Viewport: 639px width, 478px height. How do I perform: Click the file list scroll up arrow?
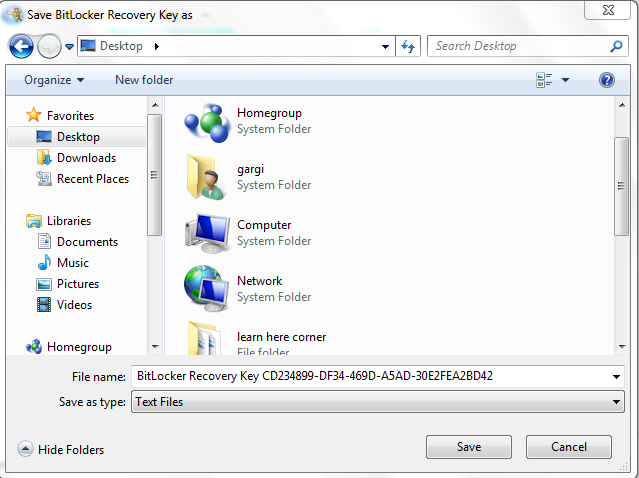click(x=622, y=105)
